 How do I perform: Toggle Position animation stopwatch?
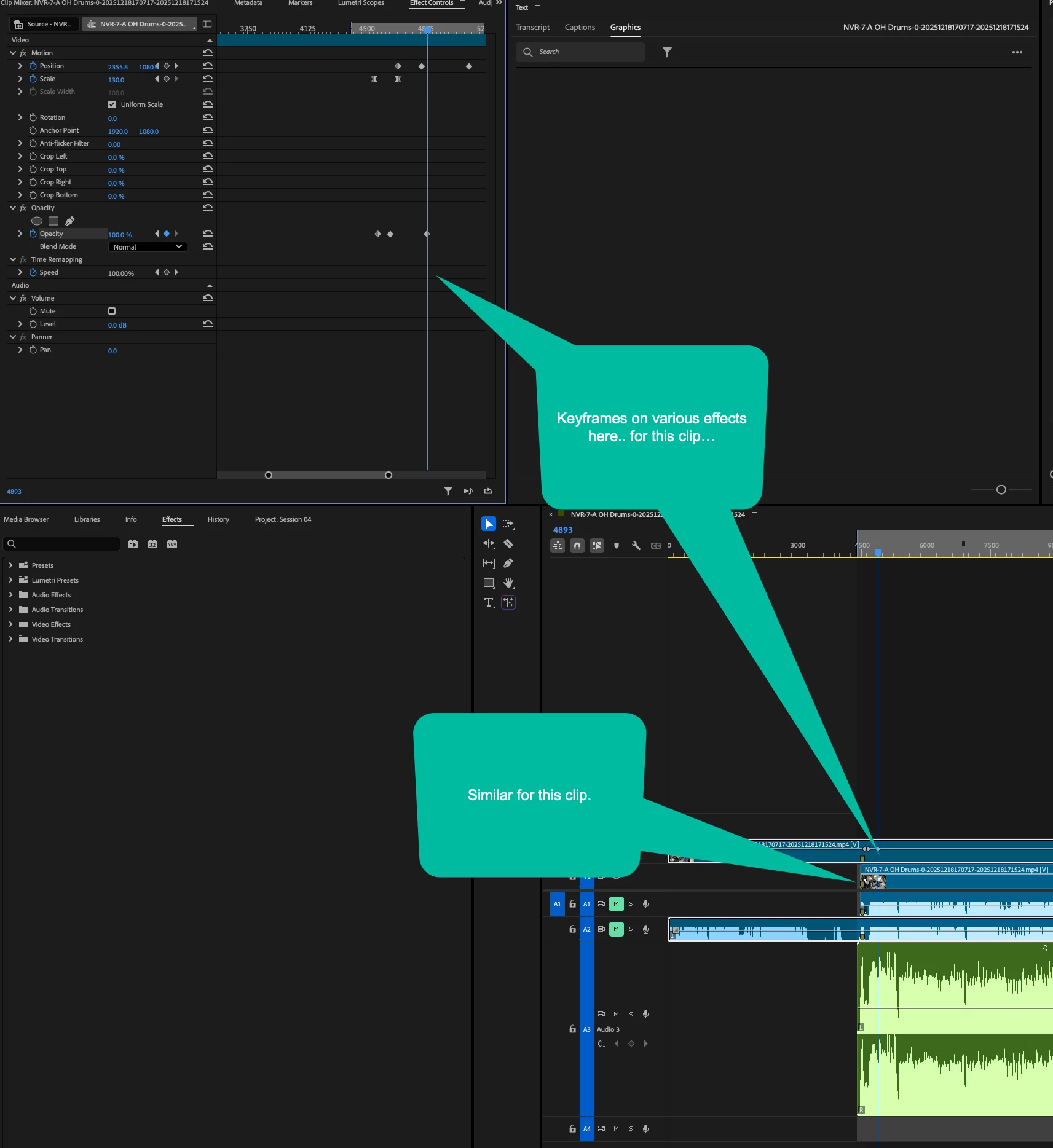point(33,66)
